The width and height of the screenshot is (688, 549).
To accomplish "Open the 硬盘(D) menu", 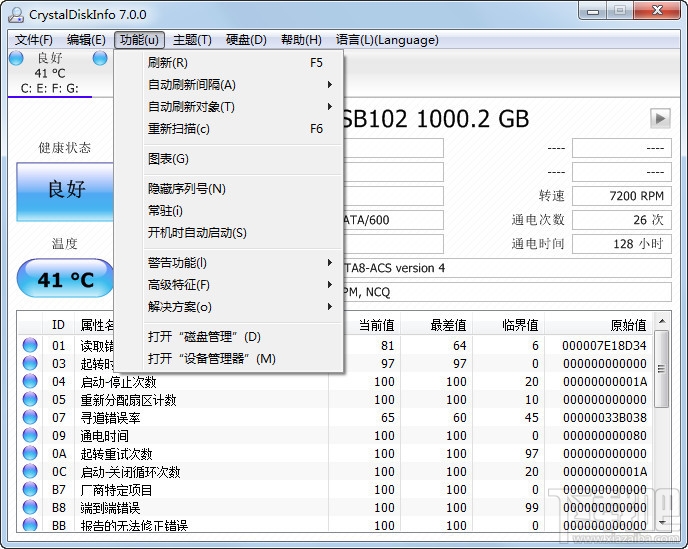I will pyautogui.click(x=246, y=40).
